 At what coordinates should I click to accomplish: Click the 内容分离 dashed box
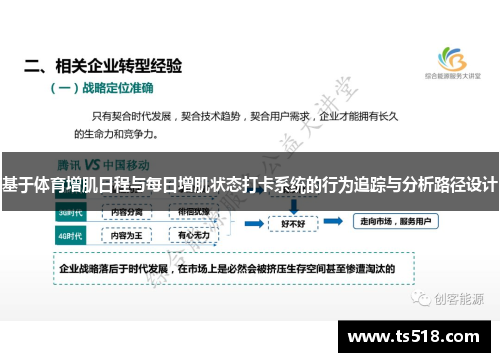click(127, 212)
